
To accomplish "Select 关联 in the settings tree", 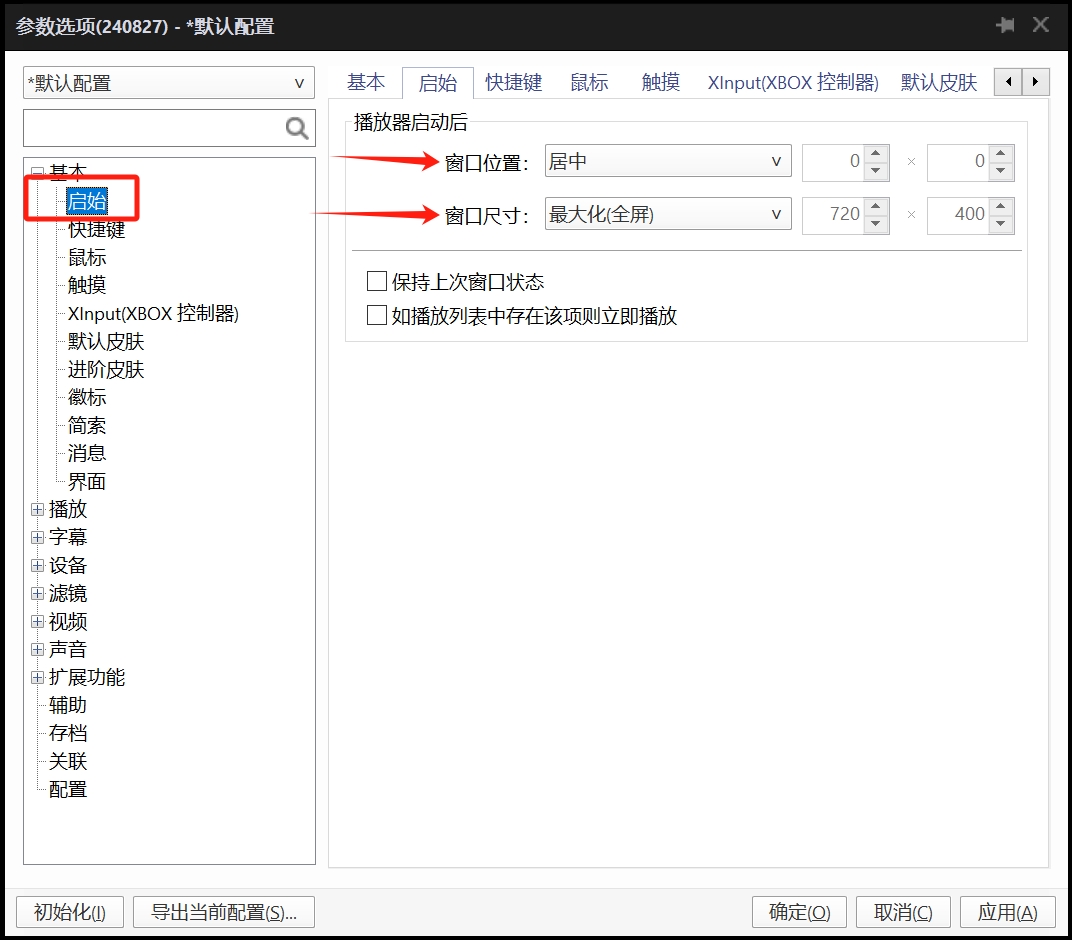I will (68, 761).
